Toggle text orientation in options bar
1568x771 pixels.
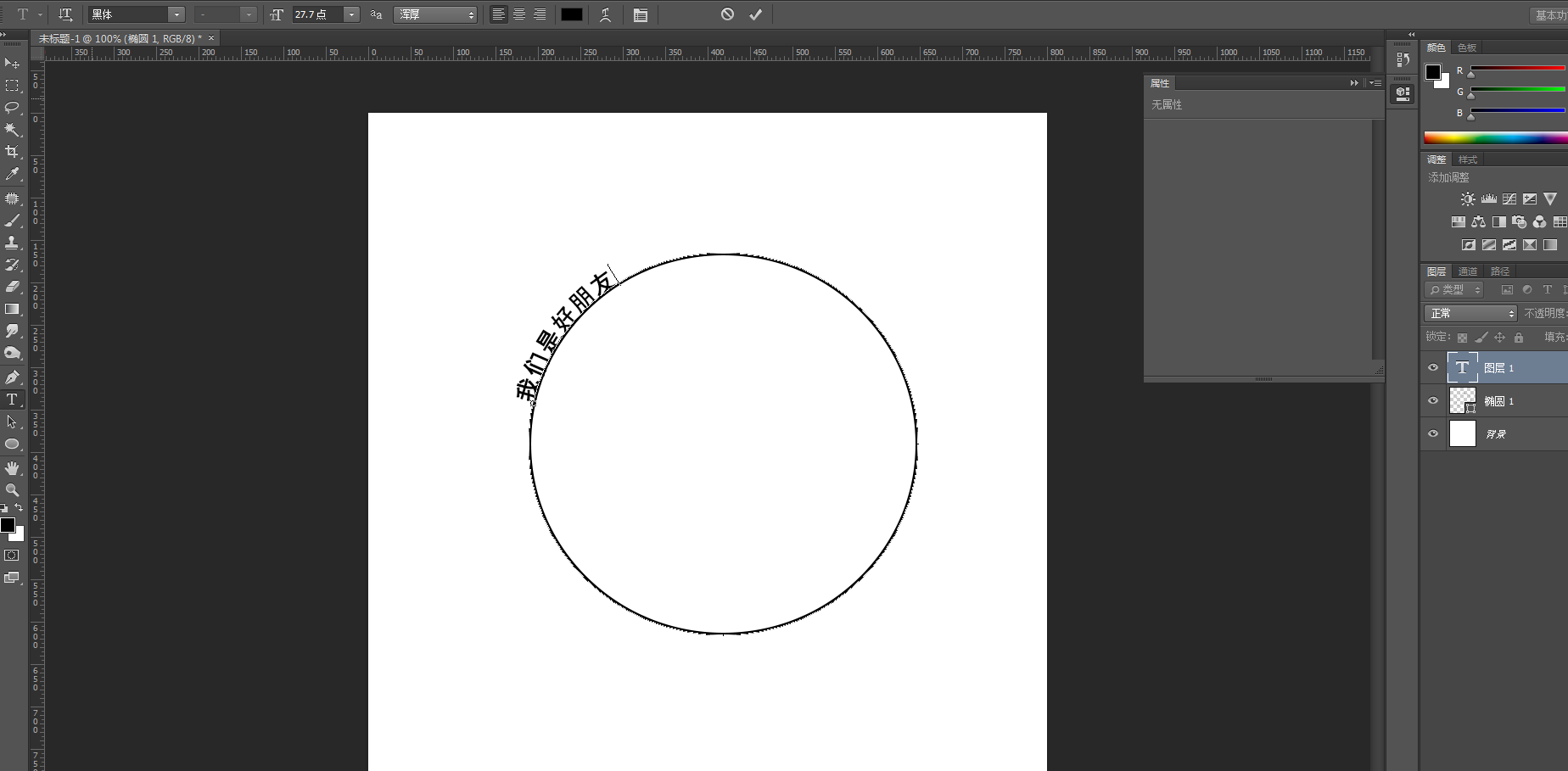pos(65,14)
